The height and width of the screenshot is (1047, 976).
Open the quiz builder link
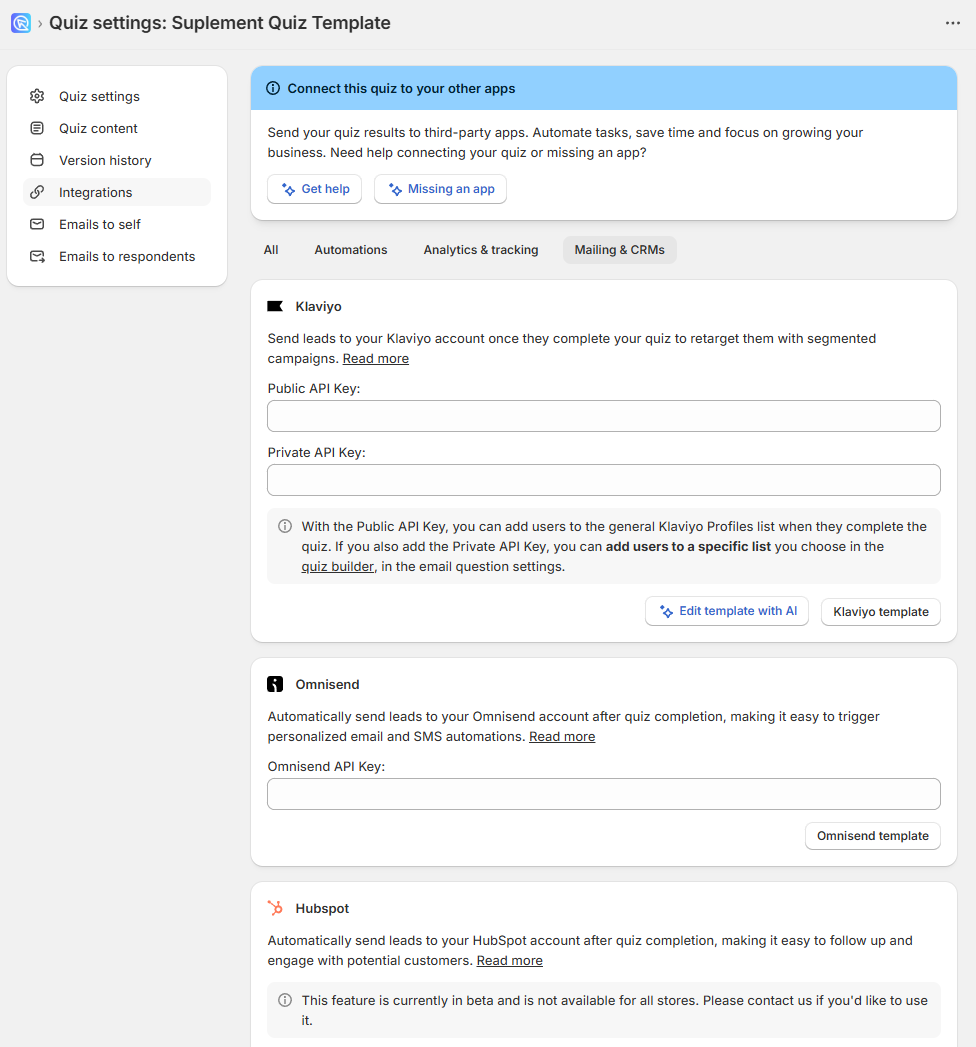tap(338, 565)
